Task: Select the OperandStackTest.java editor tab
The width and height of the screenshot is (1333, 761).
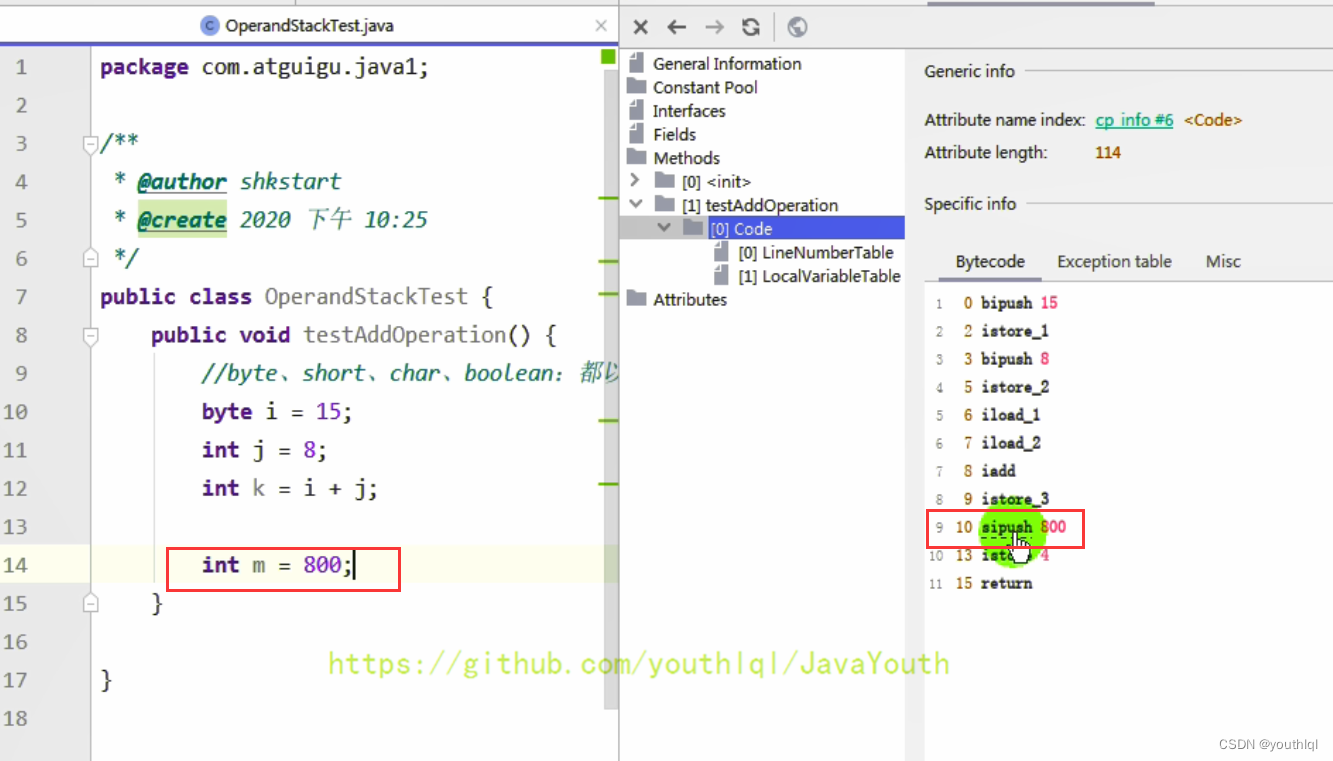Action: [x=309, y=26]
